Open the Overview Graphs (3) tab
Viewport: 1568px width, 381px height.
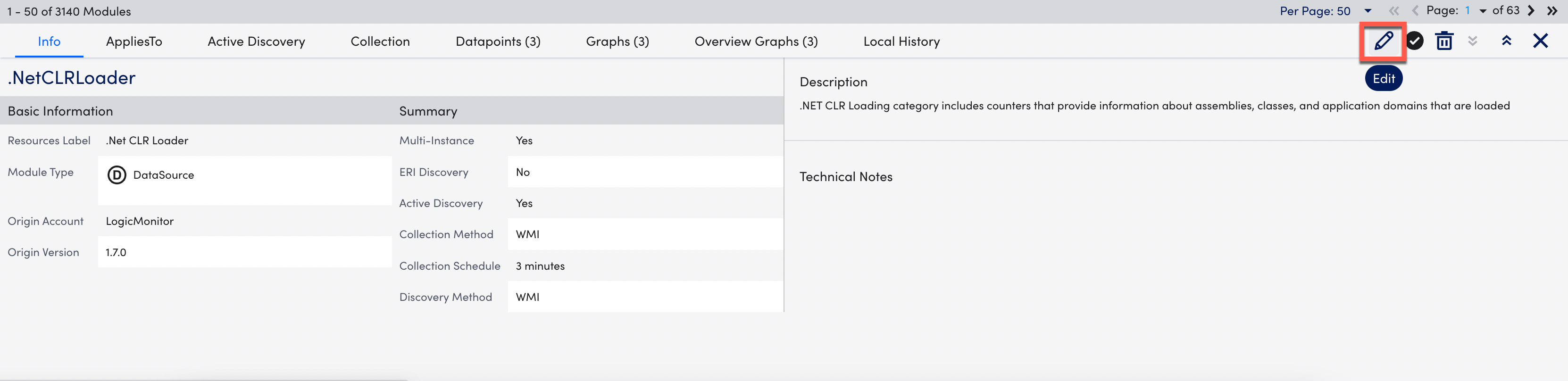[756, 41]
